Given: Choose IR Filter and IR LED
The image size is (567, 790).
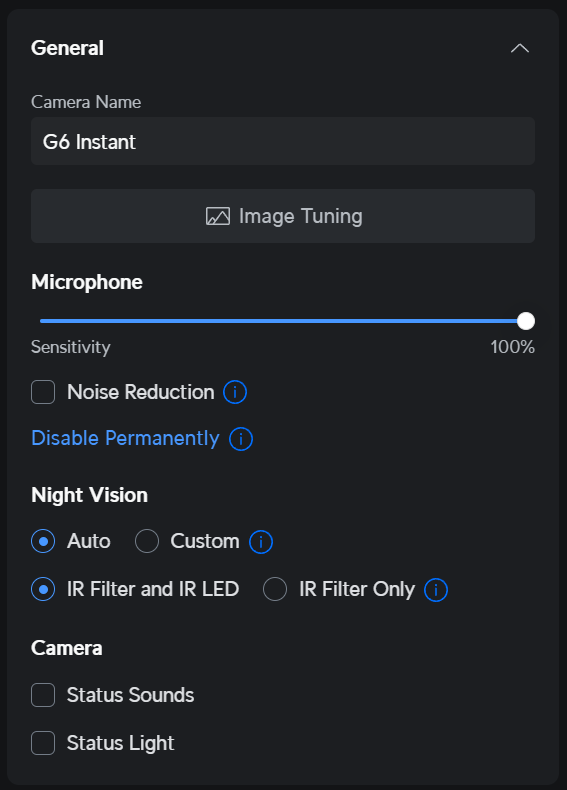Looking at the screenshot, I should [x=43, y=589].
